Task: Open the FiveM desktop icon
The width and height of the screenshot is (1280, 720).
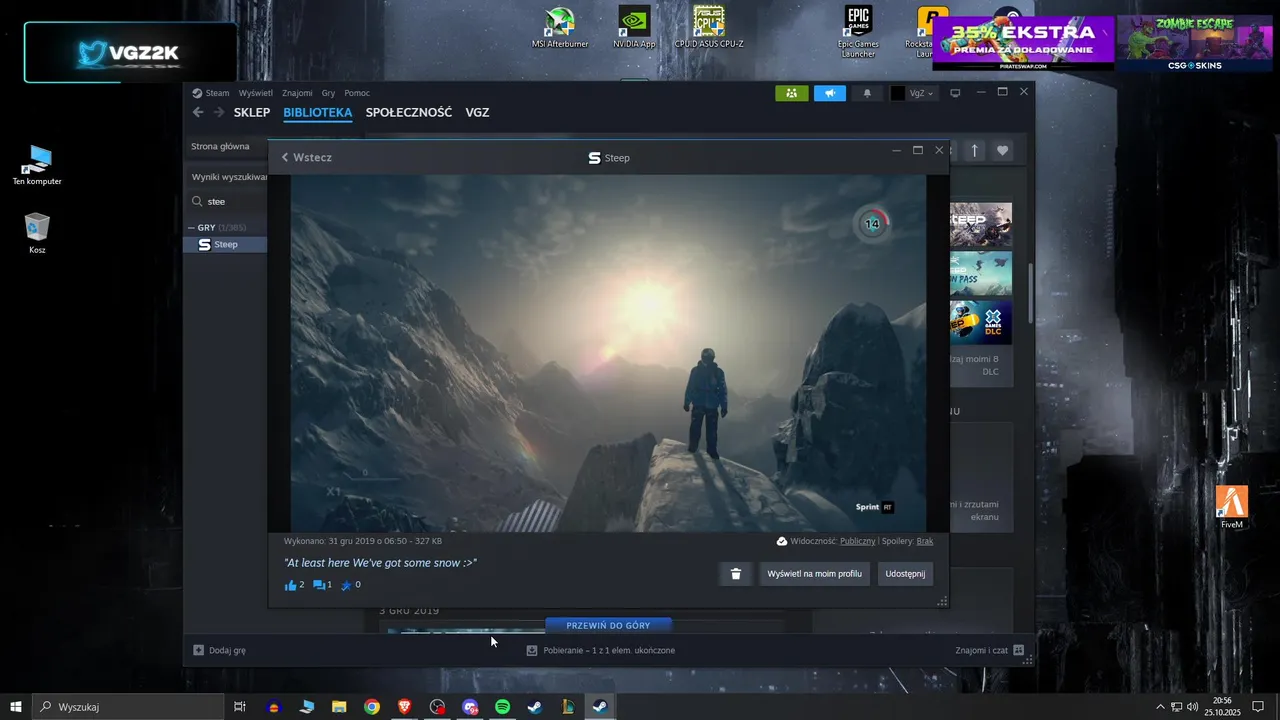Action: [x=1232, y=507]
